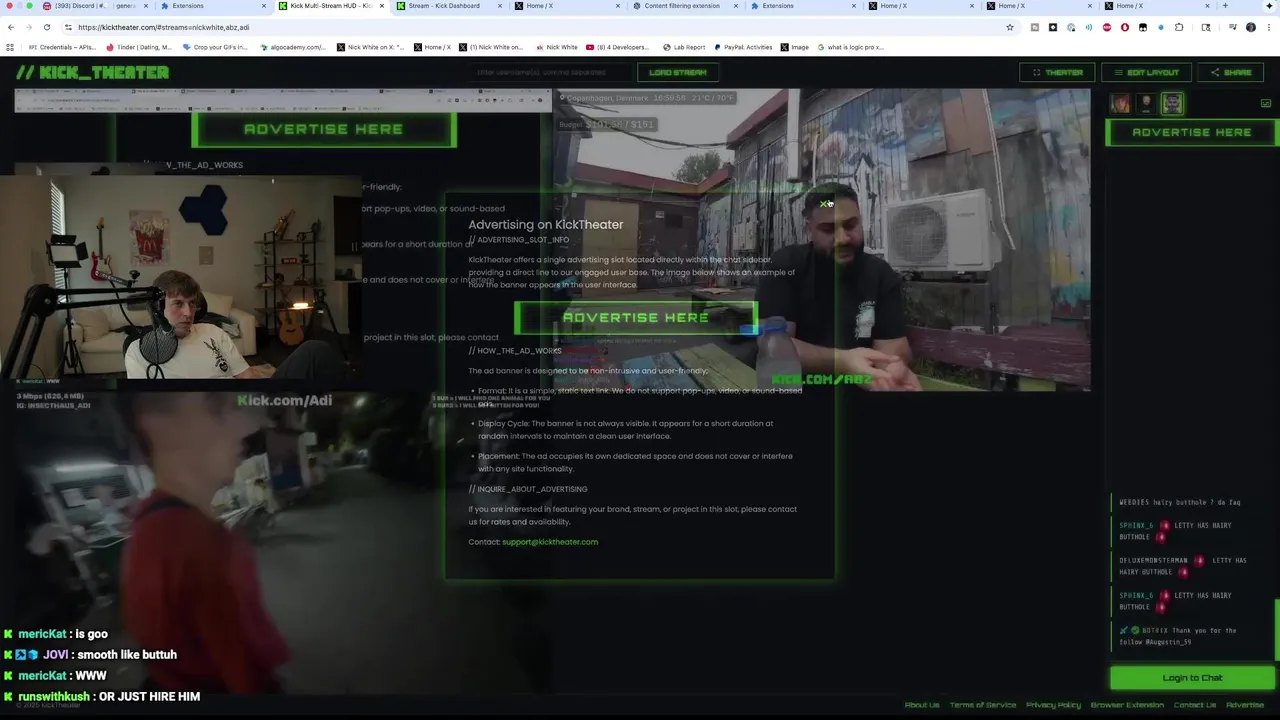The width and height of the screenshot is (1280, 720).
Task: Click the Kick.com/Adi watermark text
Action: click(x=284, y=400)
